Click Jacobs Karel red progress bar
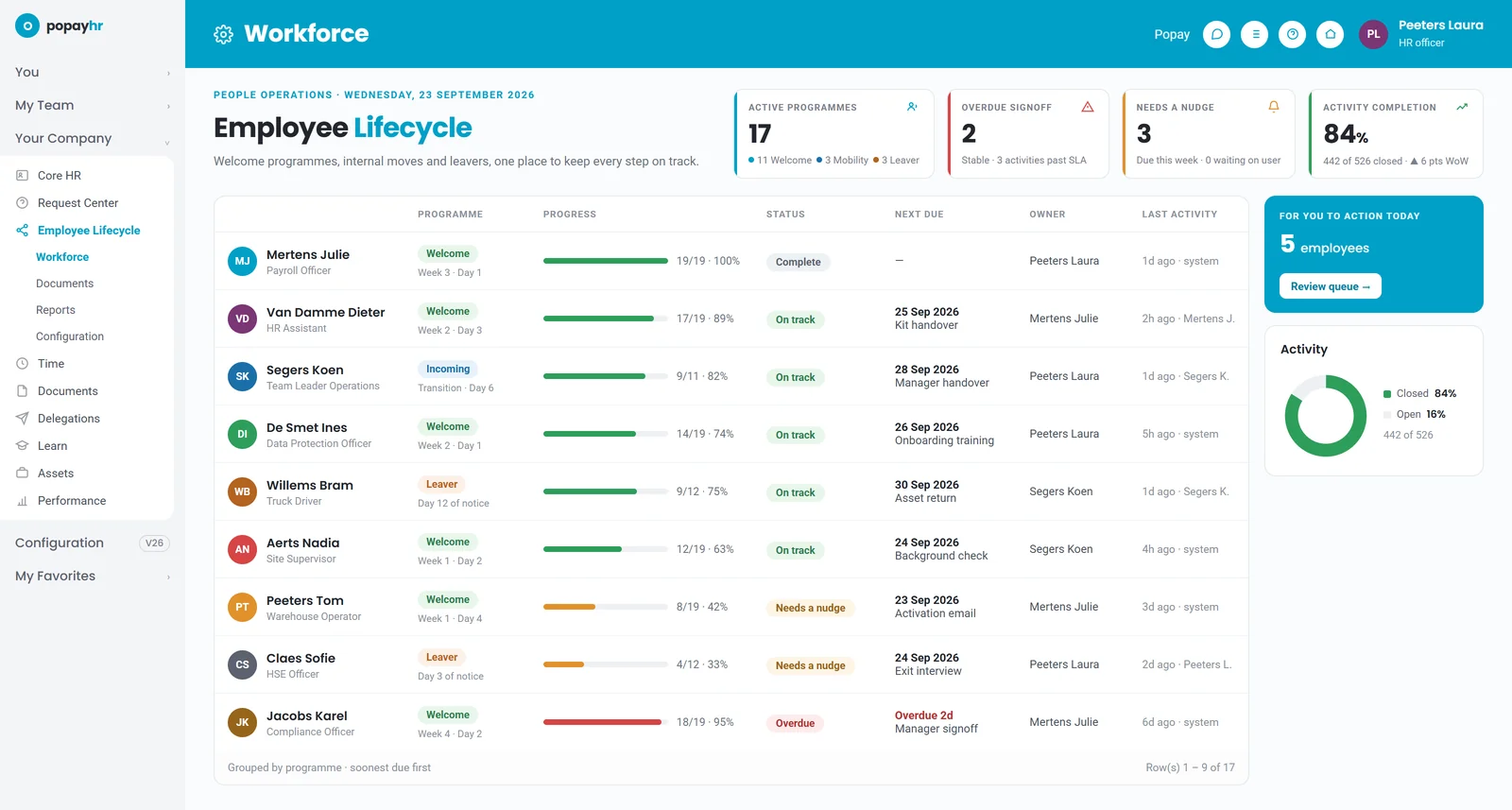The image size is (1512, 810). point(605,722)
